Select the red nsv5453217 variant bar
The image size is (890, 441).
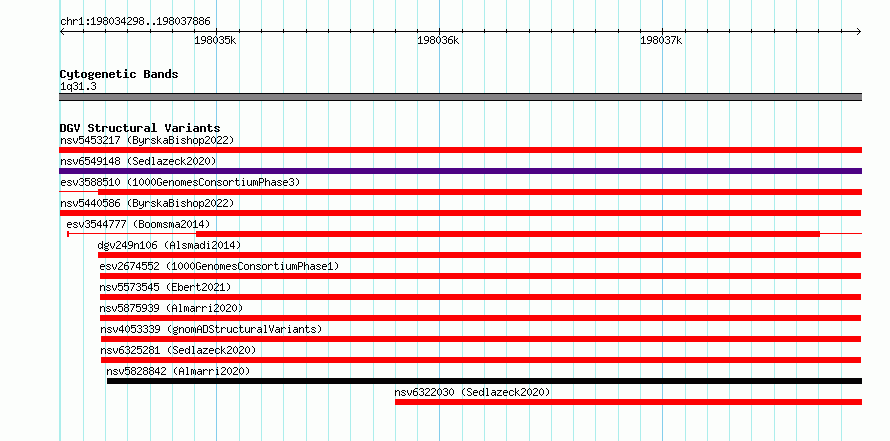click(x=460, y=150)
